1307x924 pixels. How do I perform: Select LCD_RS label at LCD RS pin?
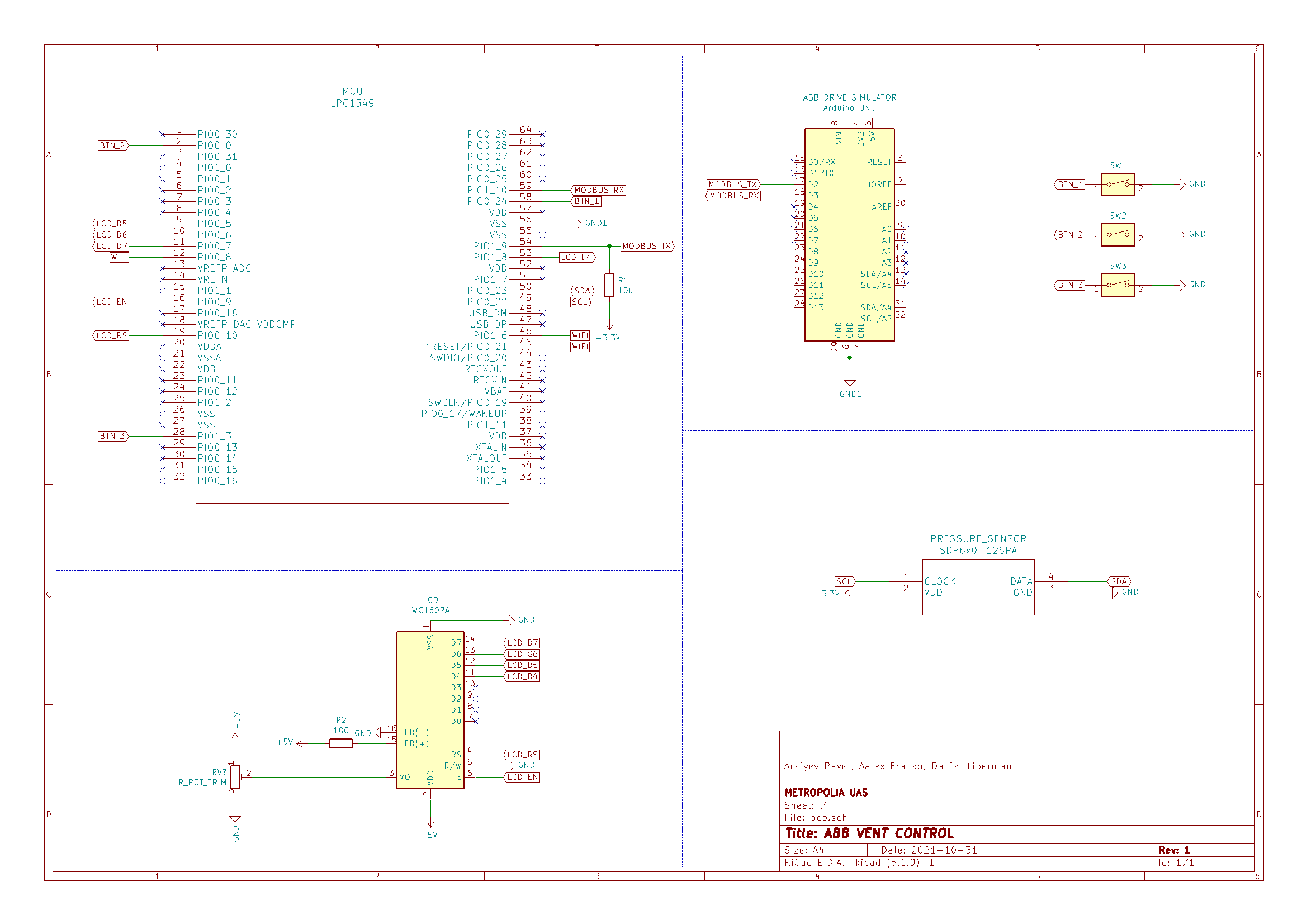pyautogui.click(x=522, y=755)
